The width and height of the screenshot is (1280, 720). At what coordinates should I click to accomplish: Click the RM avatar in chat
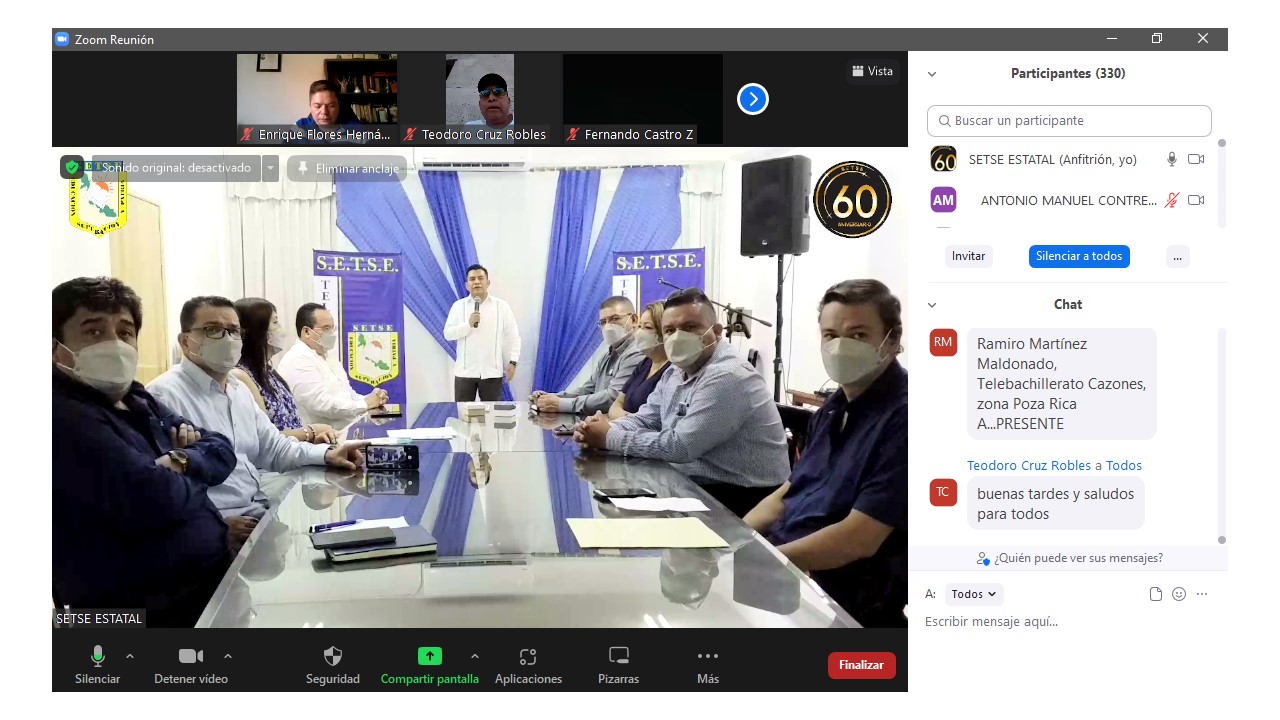(x=943, y=342)
